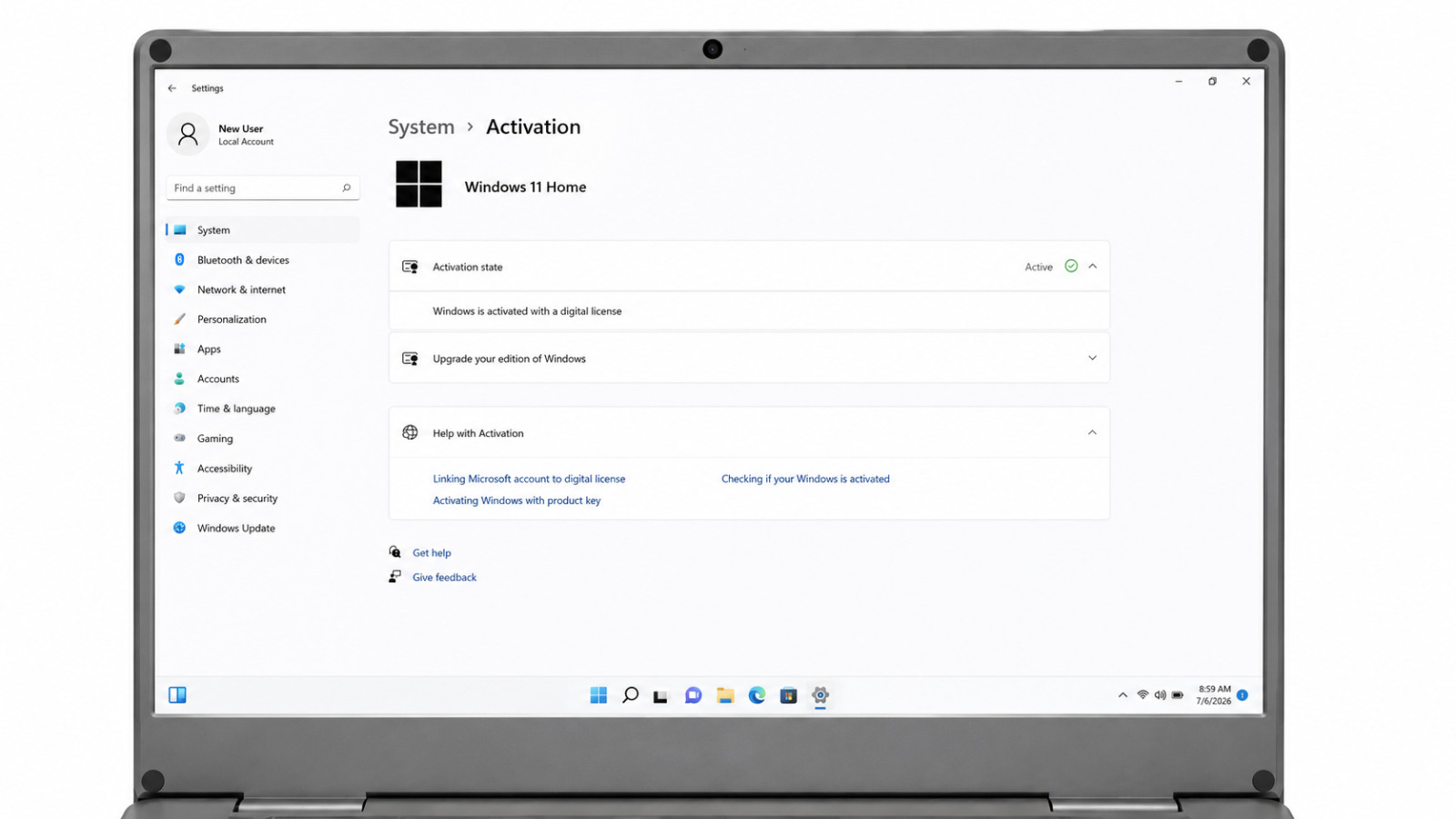Open Task View on the taskbar
The image size is (1456, 819).
pyautogui.click(x=661, y=696)
